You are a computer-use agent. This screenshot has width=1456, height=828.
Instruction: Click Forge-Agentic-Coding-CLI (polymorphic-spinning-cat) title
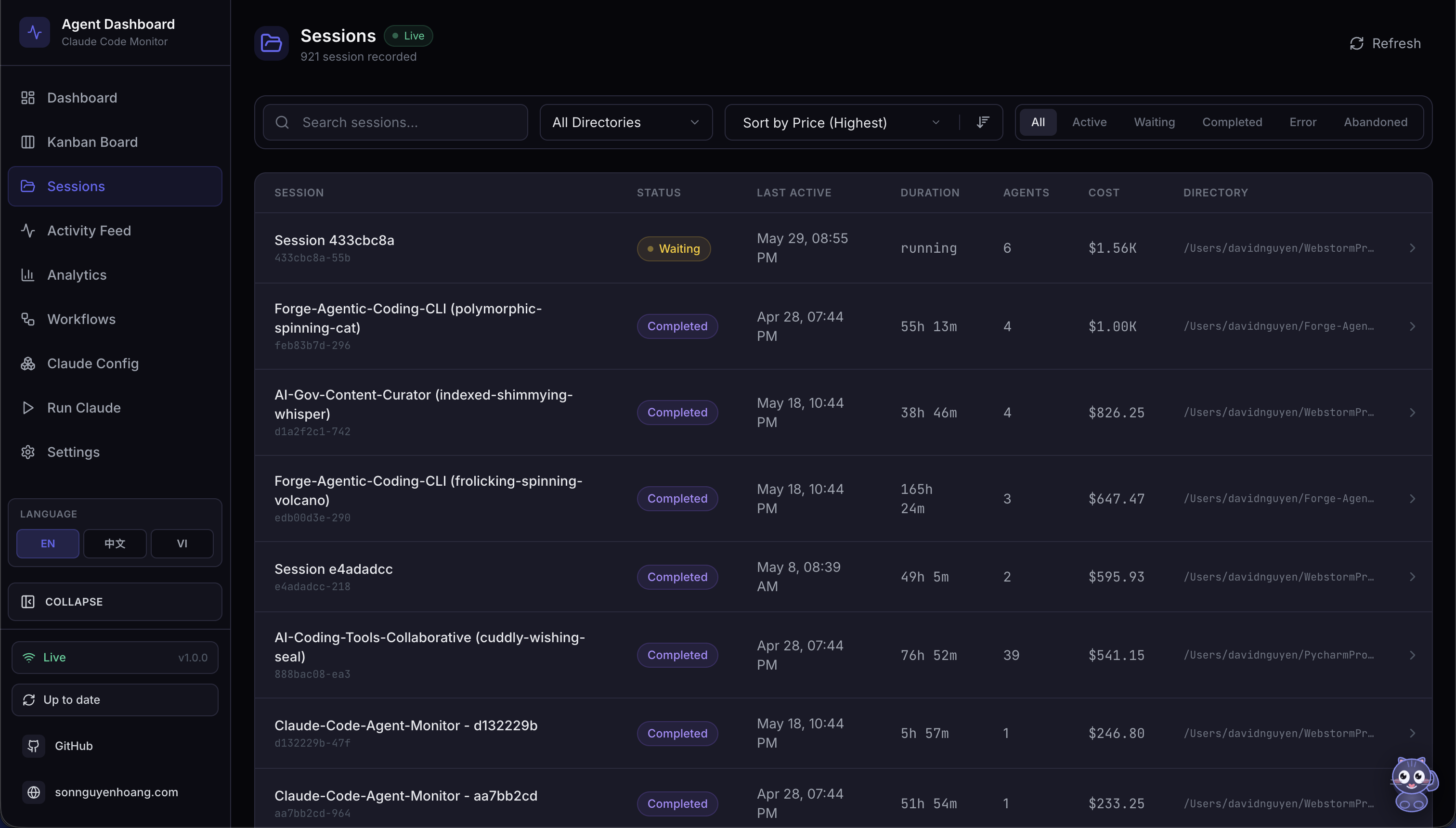pyautogui.click(x=408, y=319)
